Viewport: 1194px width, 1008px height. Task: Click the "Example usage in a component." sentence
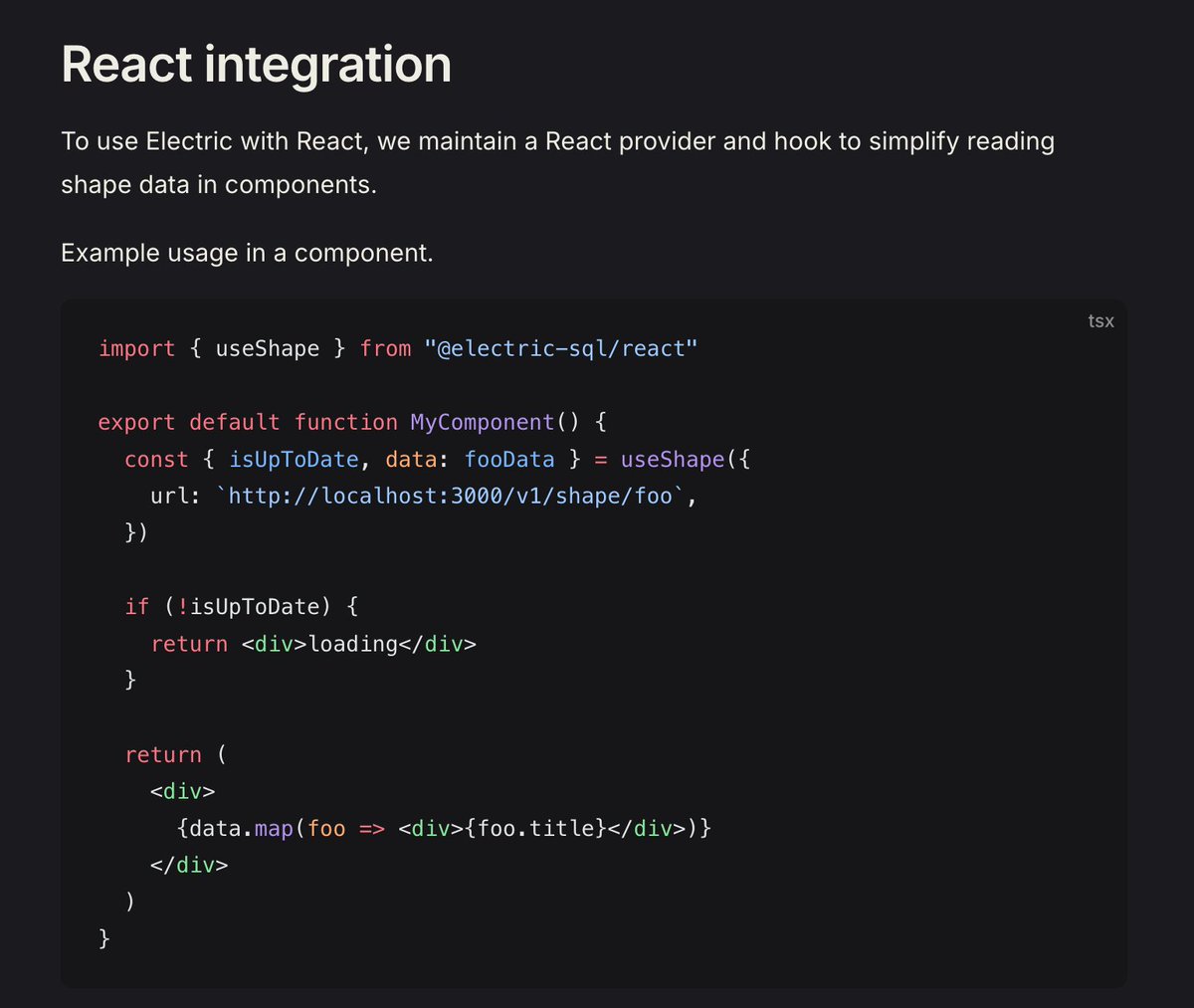247,253
